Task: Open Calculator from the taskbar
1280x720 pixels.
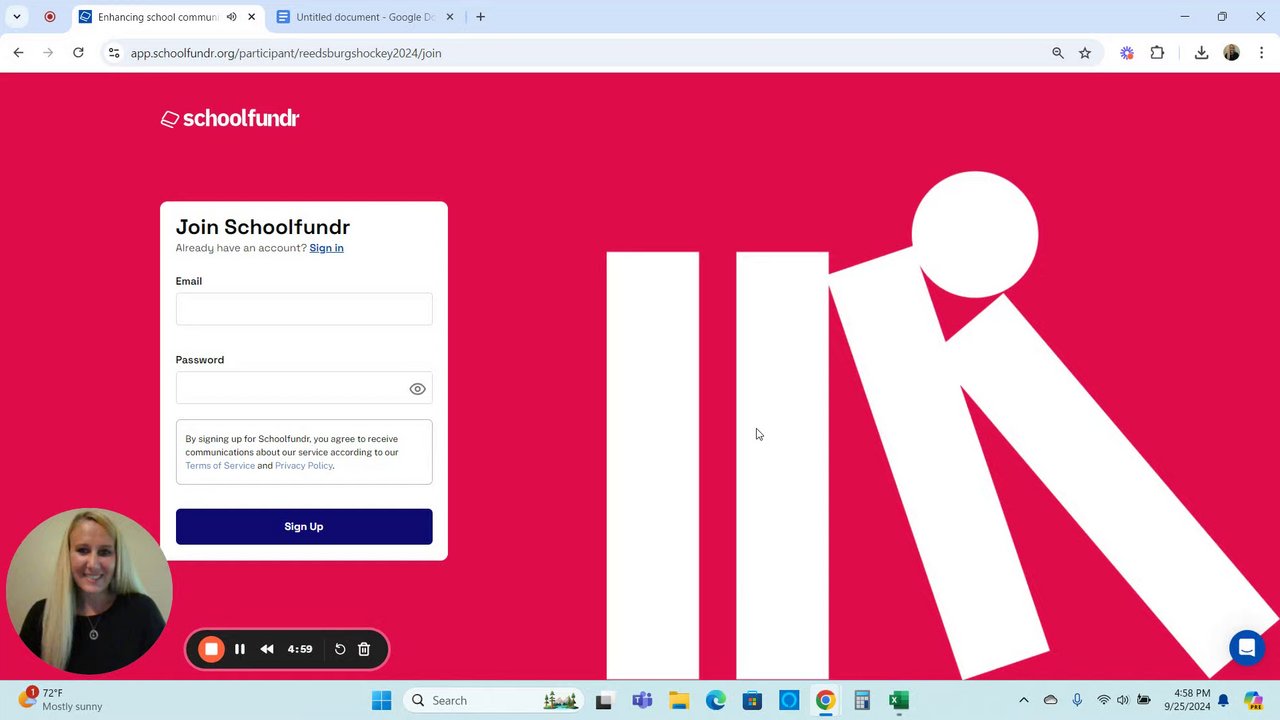Action: [x=862, y=701]
